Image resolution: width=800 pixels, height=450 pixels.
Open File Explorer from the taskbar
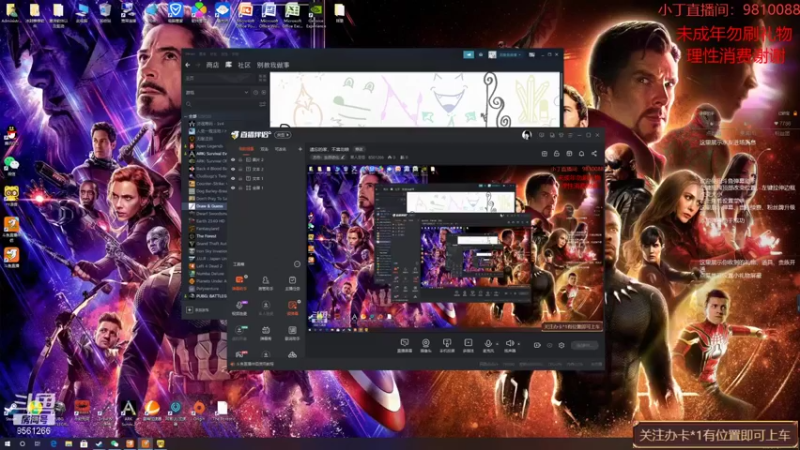68,444
